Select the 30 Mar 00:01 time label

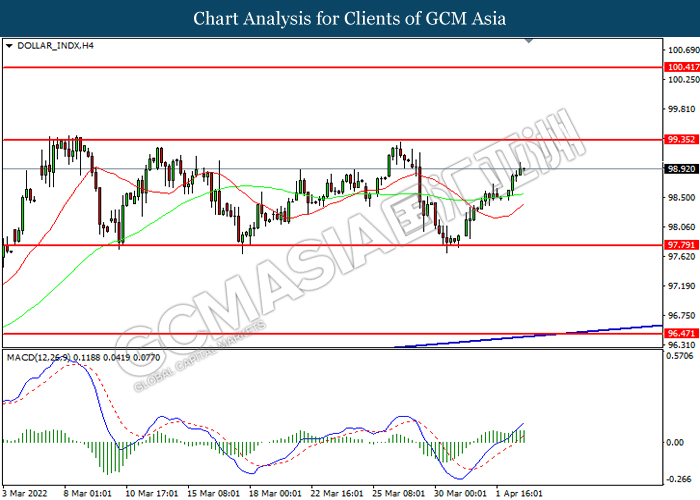[x=460, y=493]
